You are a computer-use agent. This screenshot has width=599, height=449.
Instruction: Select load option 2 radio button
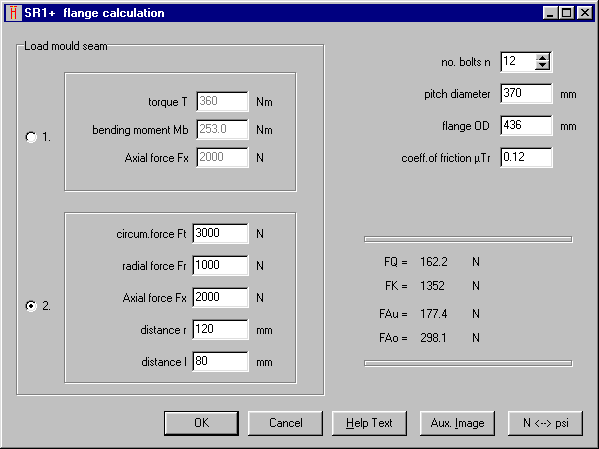(31, 306)
